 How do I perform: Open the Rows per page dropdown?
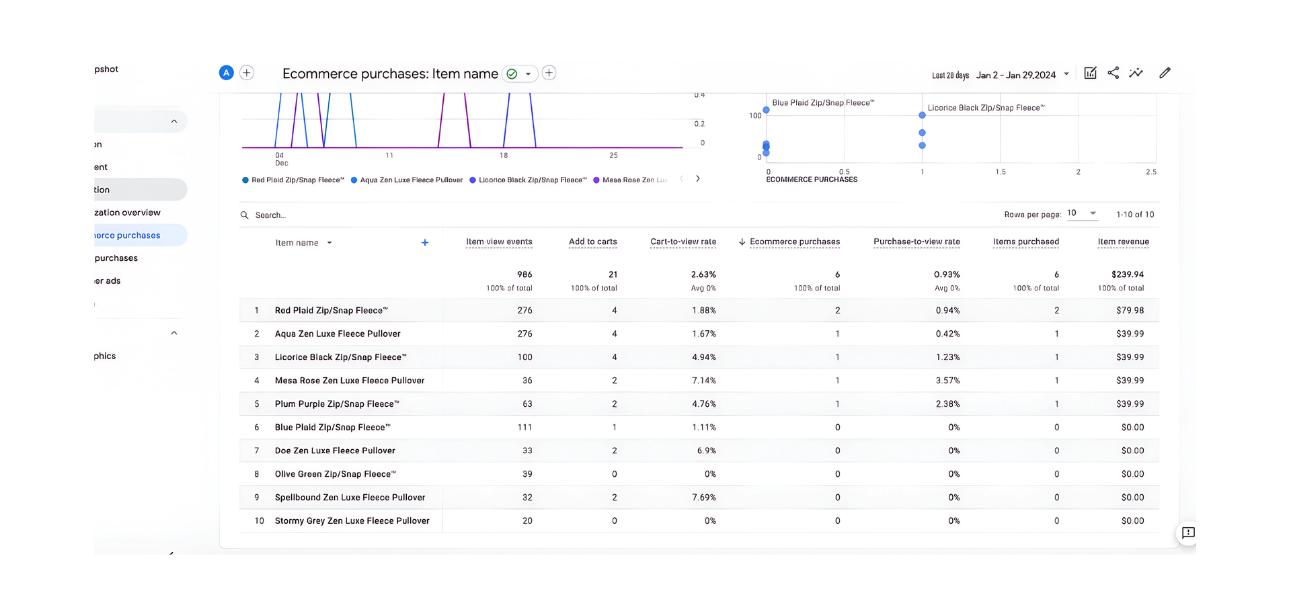click(x=1081, y=214)
